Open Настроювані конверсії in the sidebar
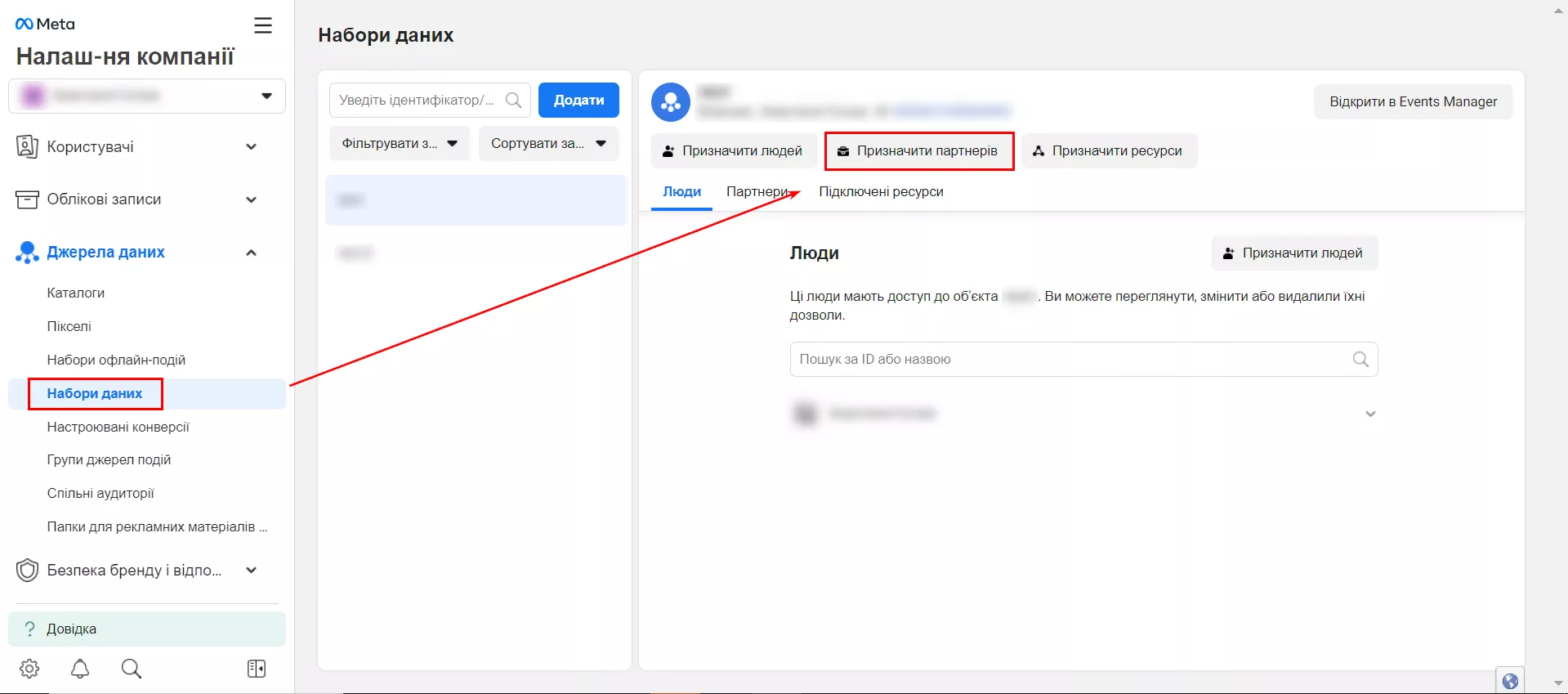 point(118,427)
